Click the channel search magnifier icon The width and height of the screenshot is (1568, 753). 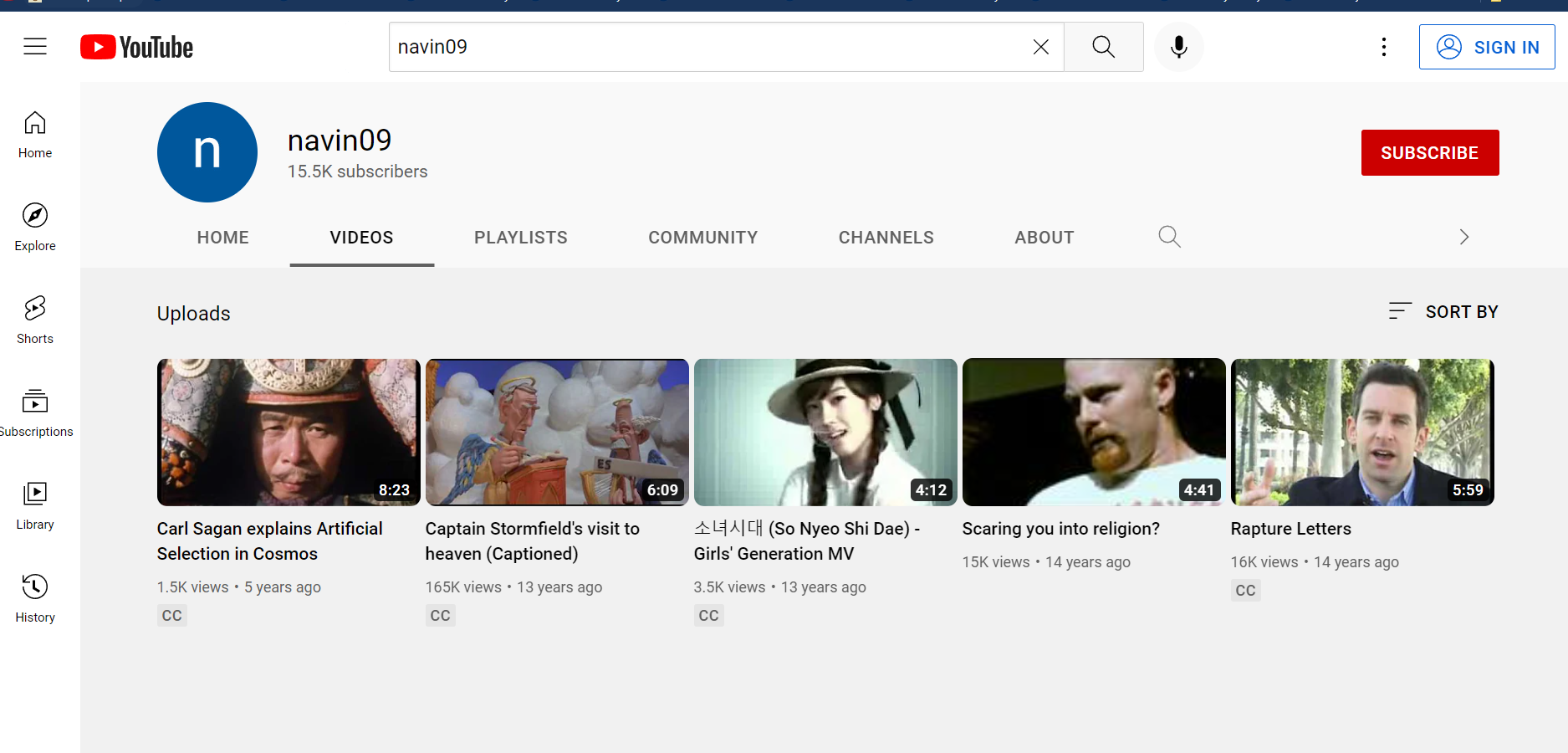1169,238
